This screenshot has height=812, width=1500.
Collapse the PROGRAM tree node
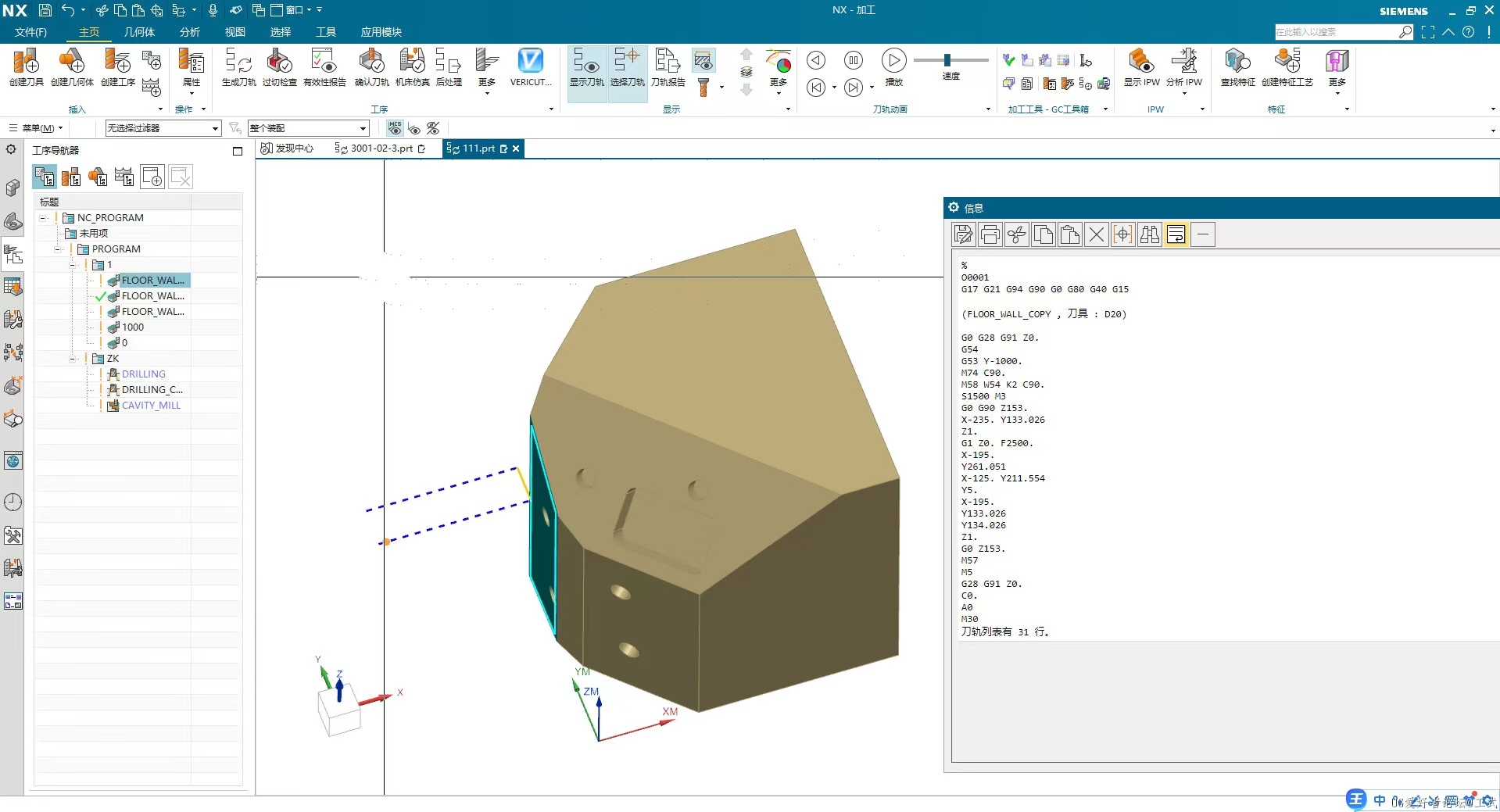pos(58,249)
